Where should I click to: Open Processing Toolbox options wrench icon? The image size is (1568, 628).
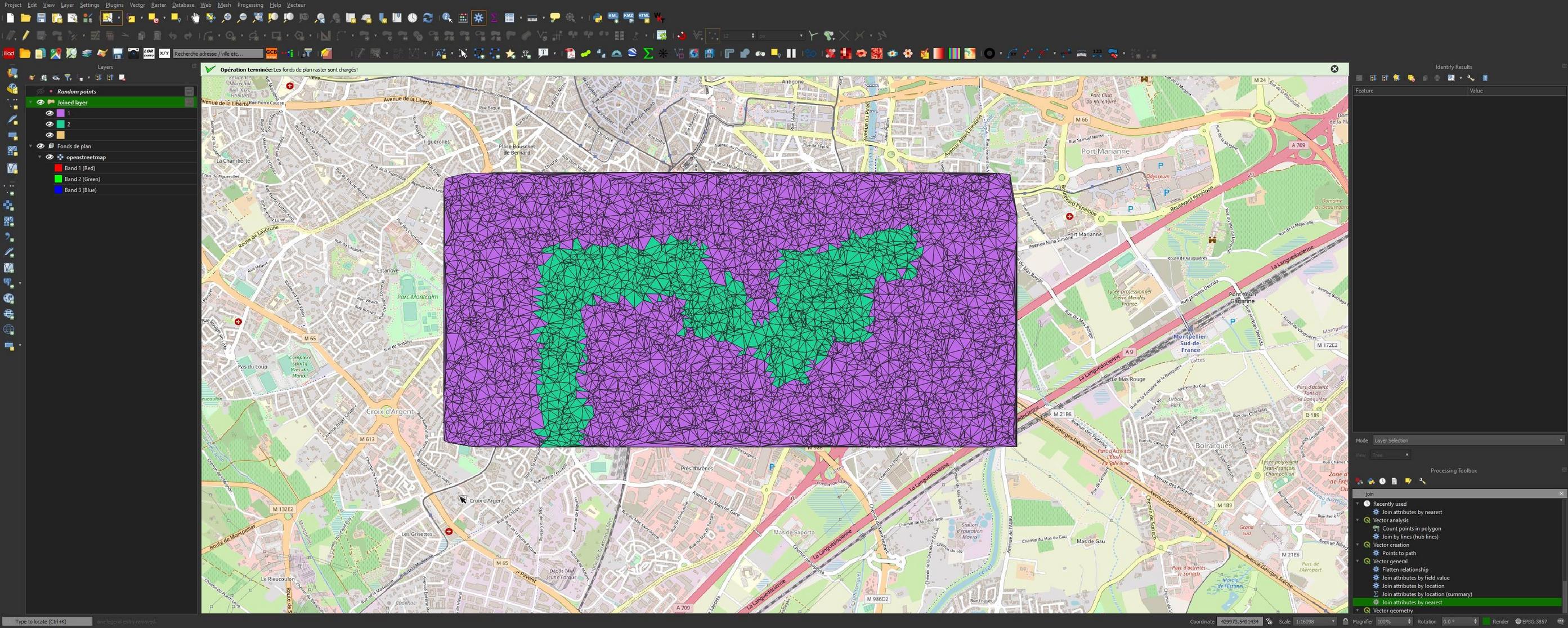coord(1423,481)
